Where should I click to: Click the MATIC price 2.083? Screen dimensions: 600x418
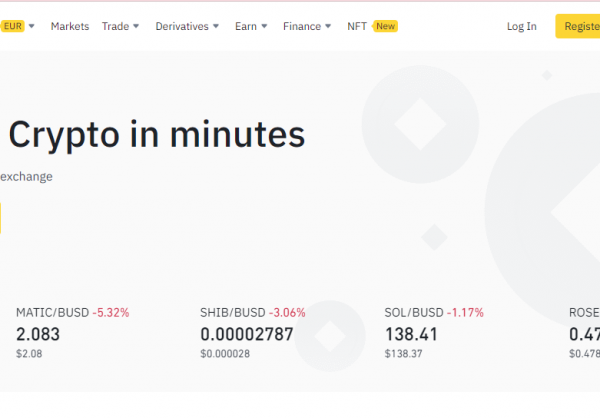pos(38,334)
